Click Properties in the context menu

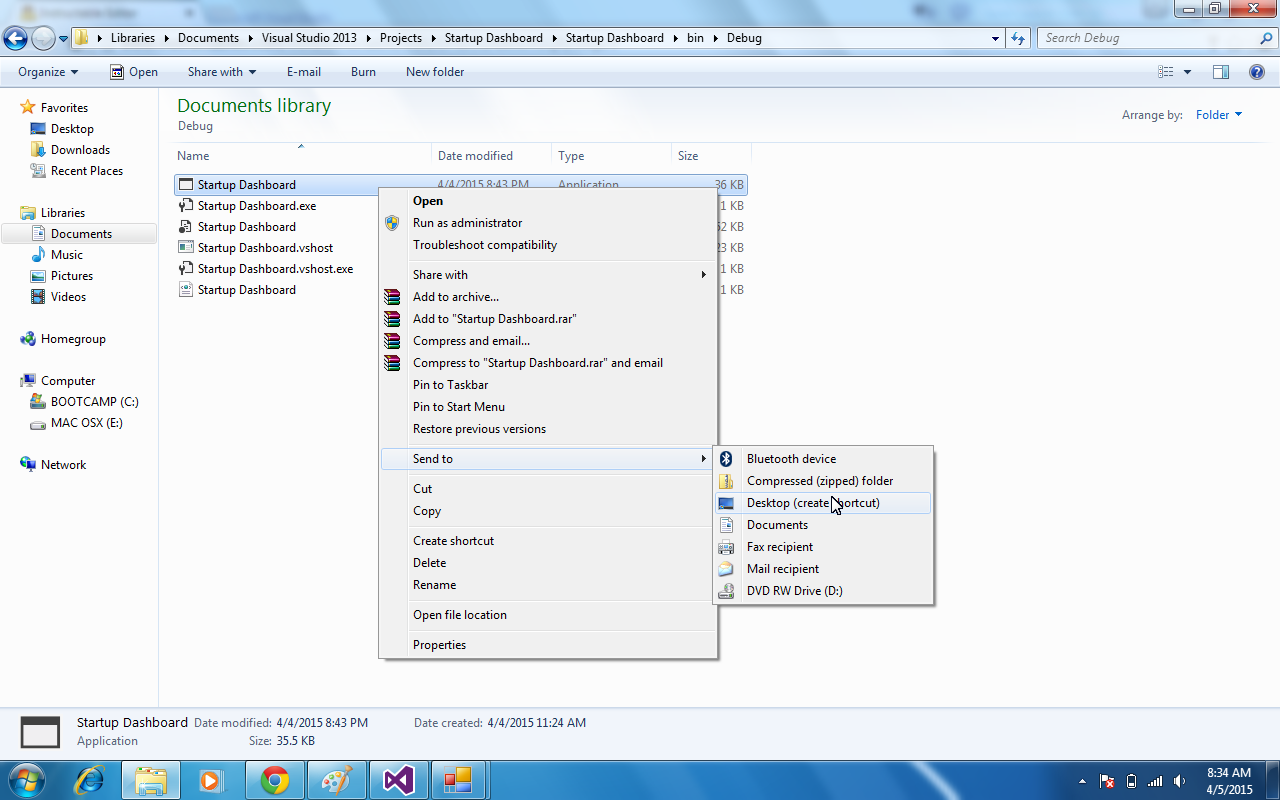point(548,645)
